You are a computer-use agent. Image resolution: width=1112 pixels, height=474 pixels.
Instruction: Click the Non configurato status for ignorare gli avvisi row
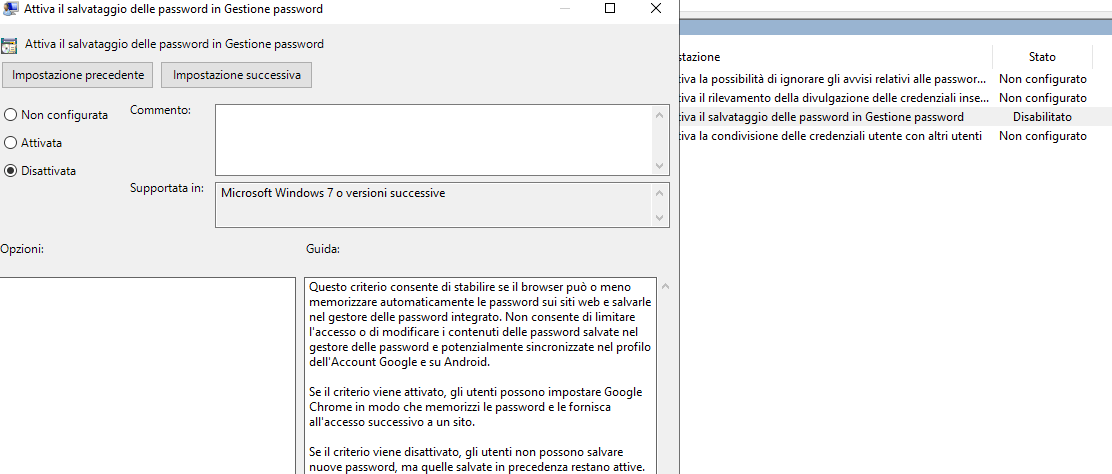click(1042, 79)
